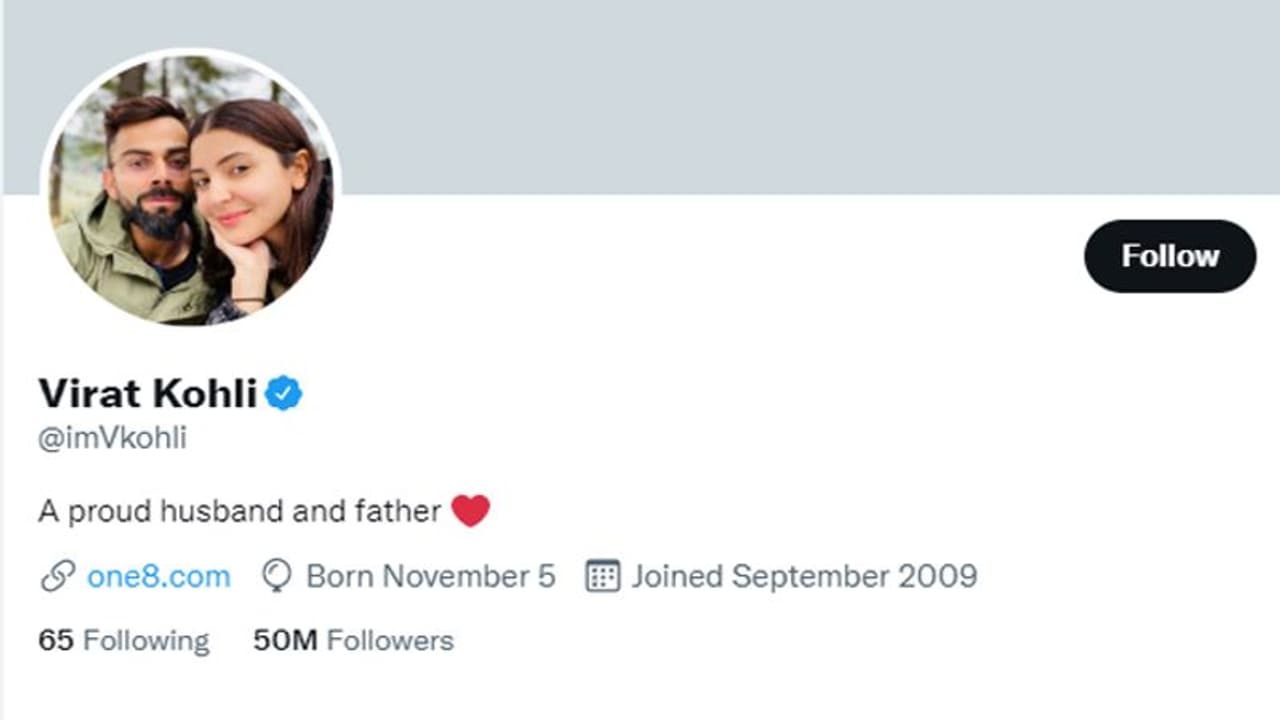The width and height of the screenshot is (1280, 720).
Task: View the 50M Followers list
Action: click(353, 640)
